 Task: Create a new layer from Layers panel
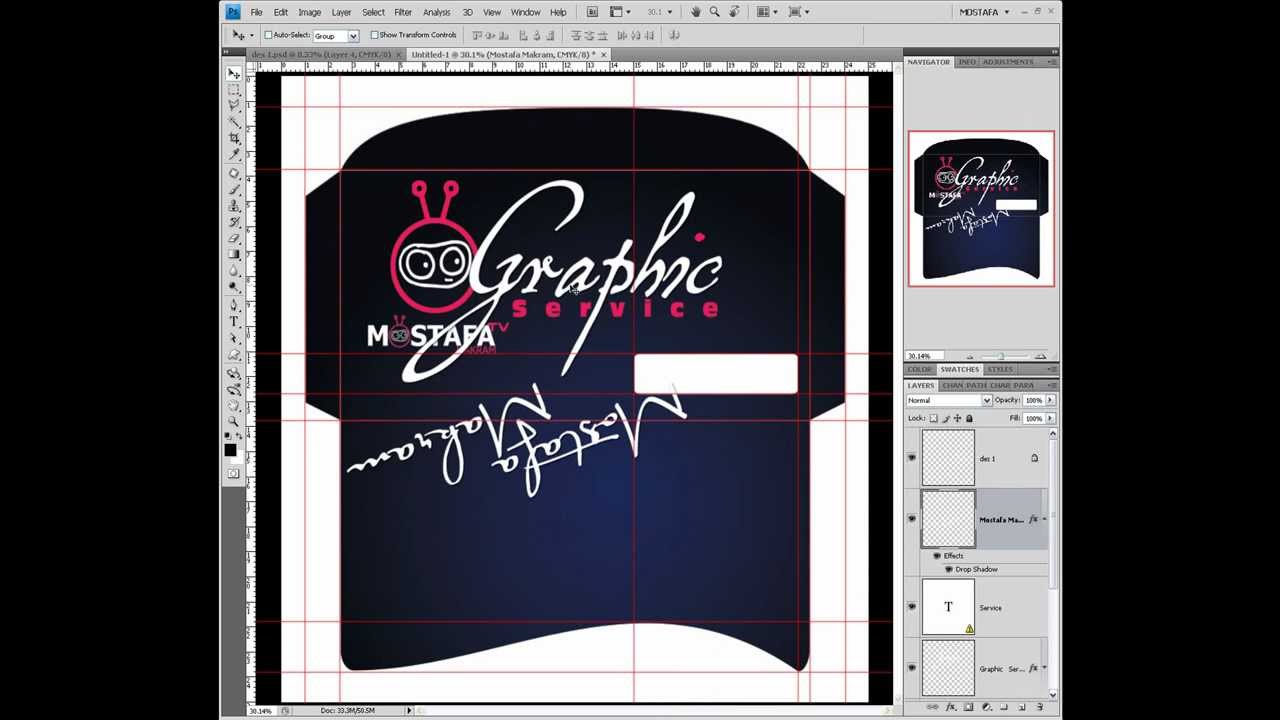pyautogui.click(x=1021, y=707)
